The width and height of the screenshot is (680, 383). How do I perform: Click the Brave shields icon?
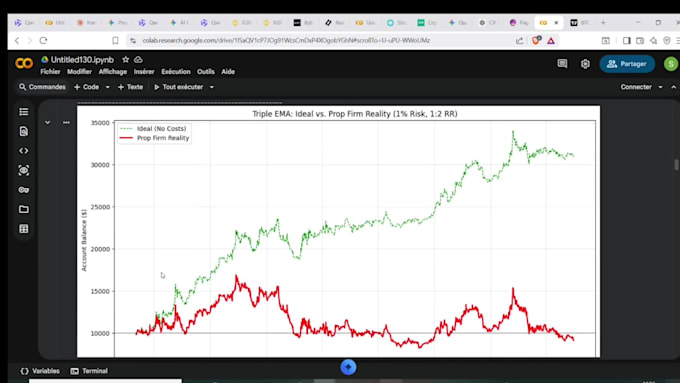[536, 40]
